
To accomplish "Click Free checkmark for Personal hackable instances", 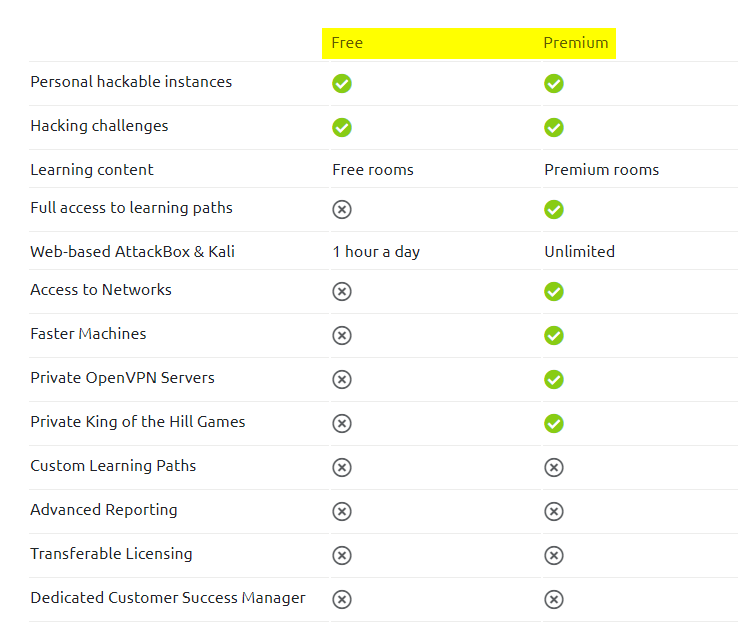I will 342,83.
